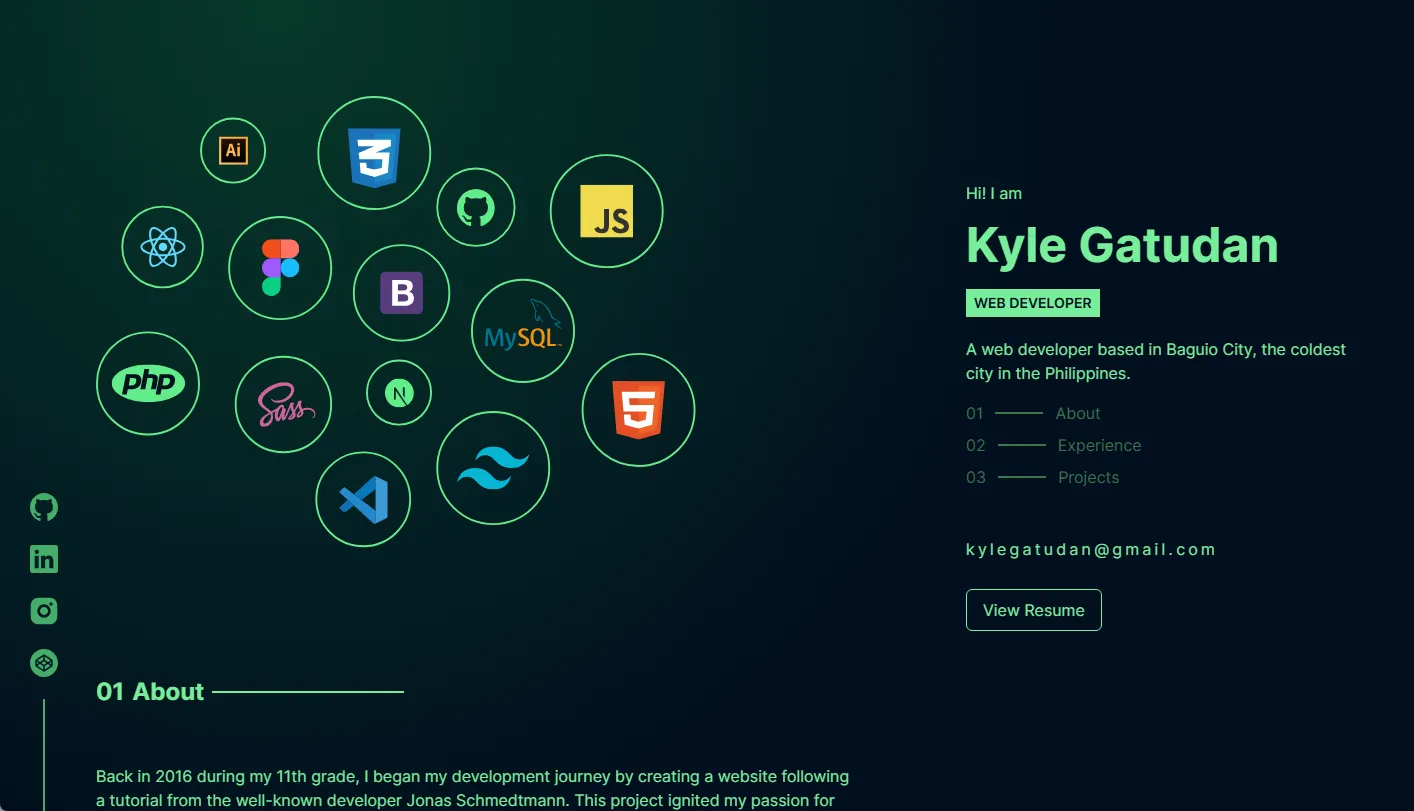
Task: Go to 02 Experience section link
Action: point(1053,445)
